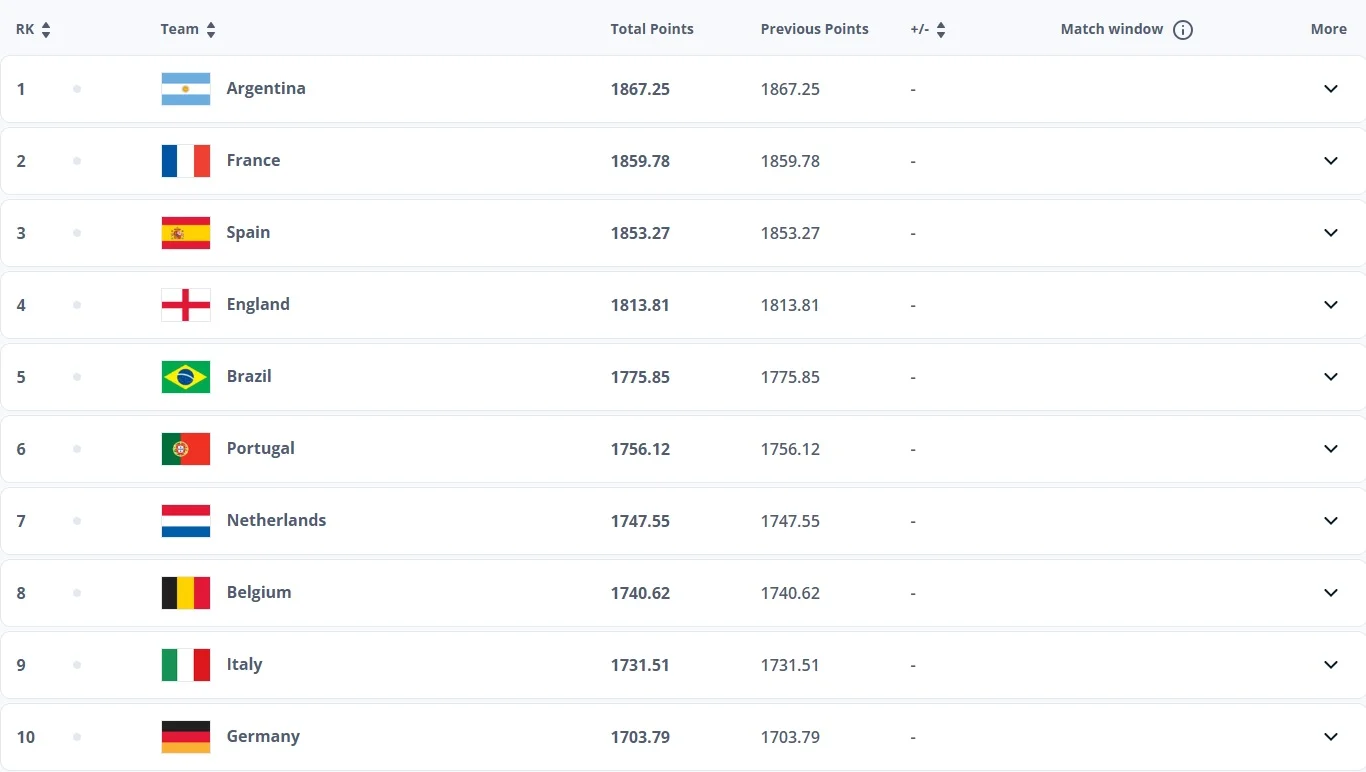1366x772 pixels.
Task: Expand Italy row details chevron
Action: [1330, 665]
